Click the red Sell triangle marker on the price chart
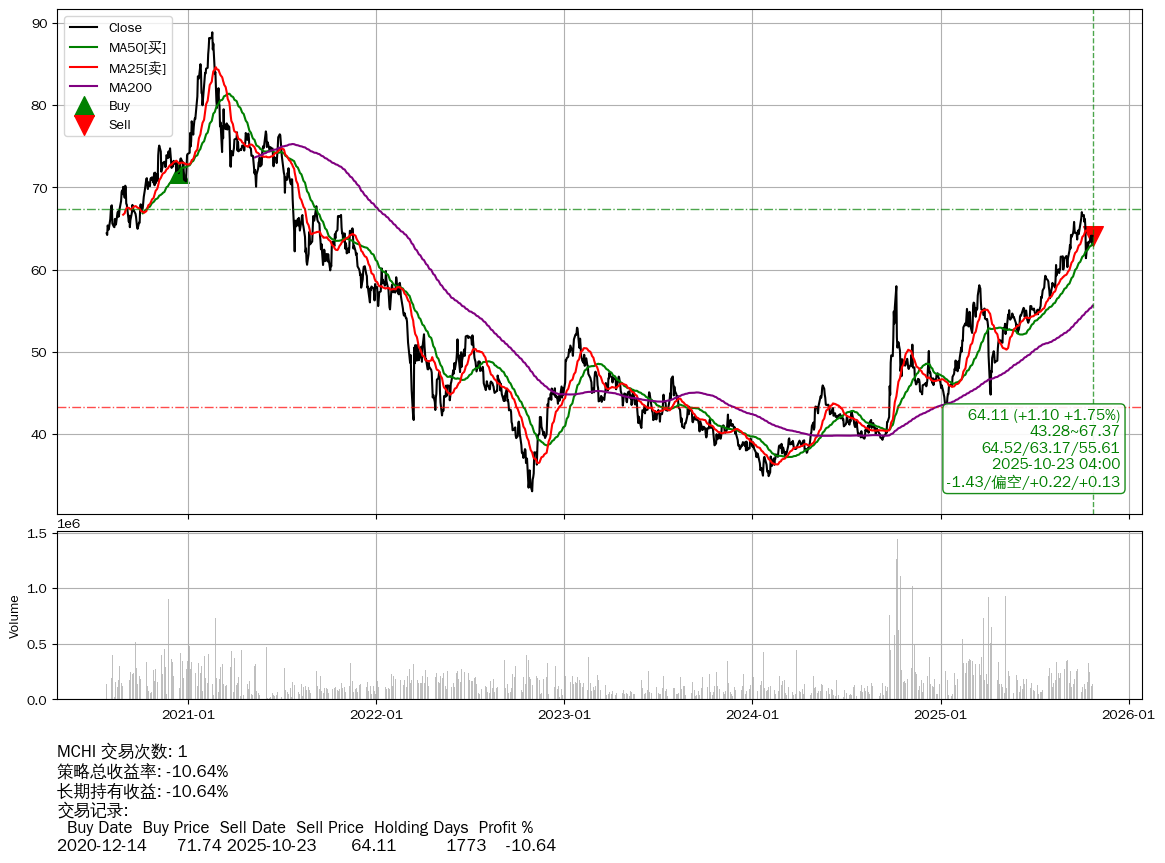 click(1093, 236)
